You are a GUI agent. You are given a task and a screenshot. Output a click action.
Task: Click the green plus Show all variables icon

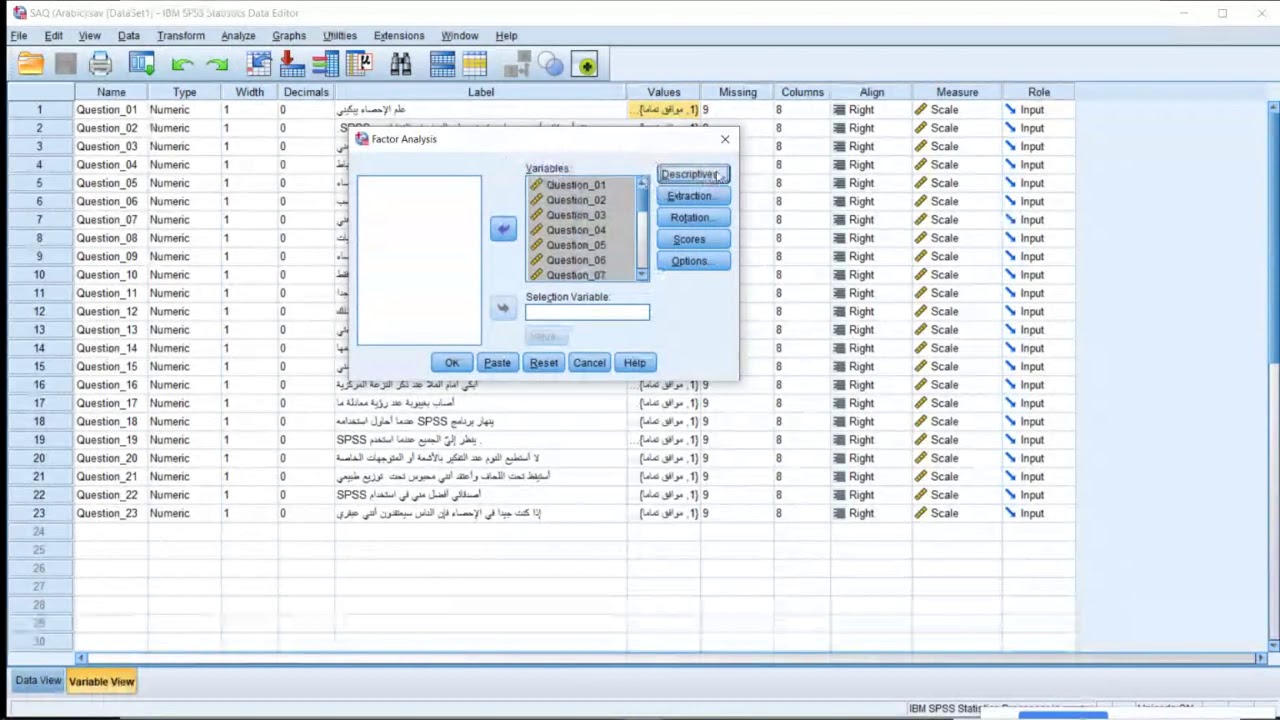586,65
